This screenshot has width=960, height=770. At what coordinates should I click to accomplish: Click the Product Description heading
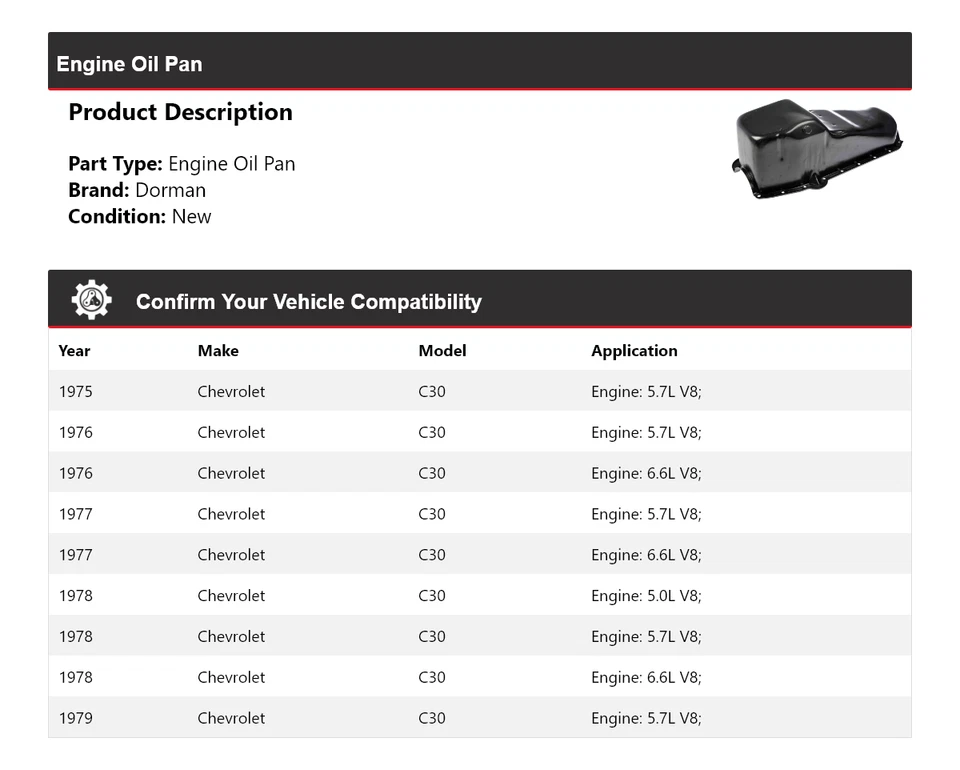click(x=180, y=112)
